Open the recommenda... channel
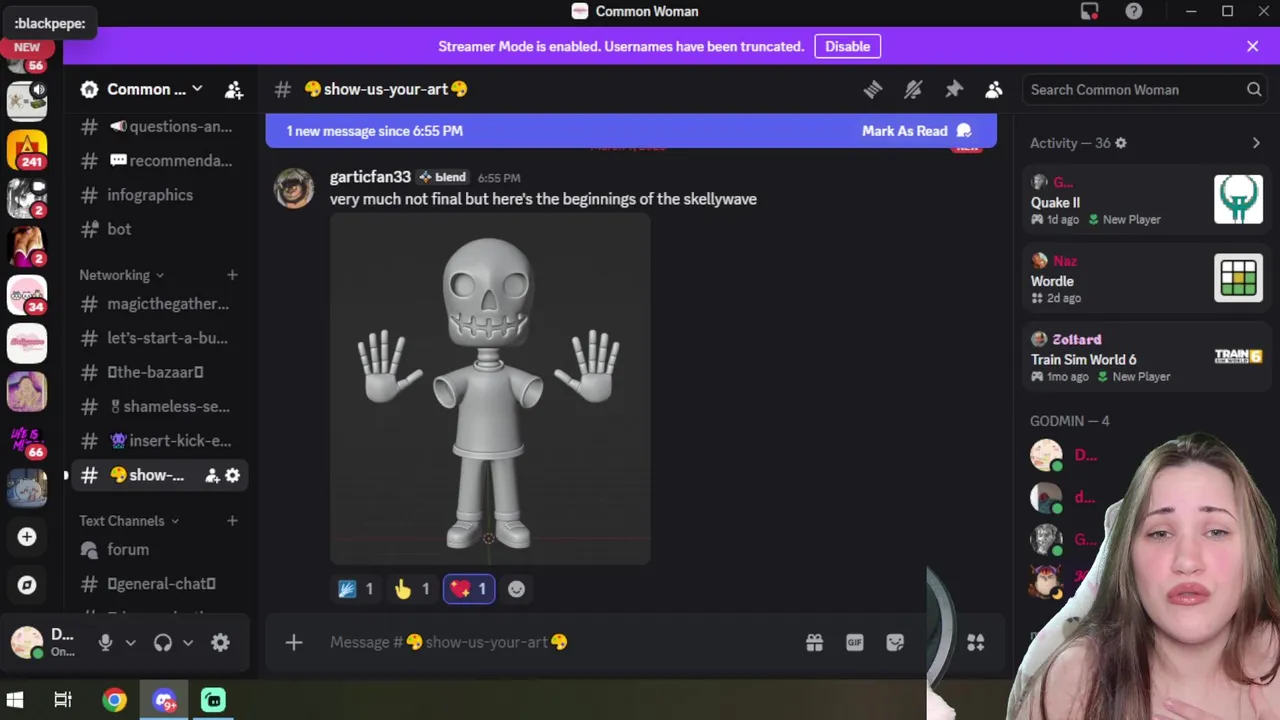 pyautogui.click(x=160, y=160)
